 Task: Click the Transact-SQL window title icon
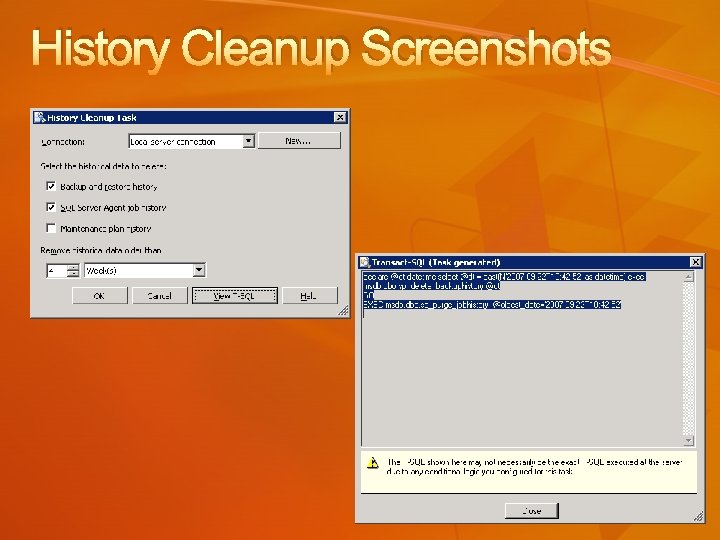coord(365,262)
